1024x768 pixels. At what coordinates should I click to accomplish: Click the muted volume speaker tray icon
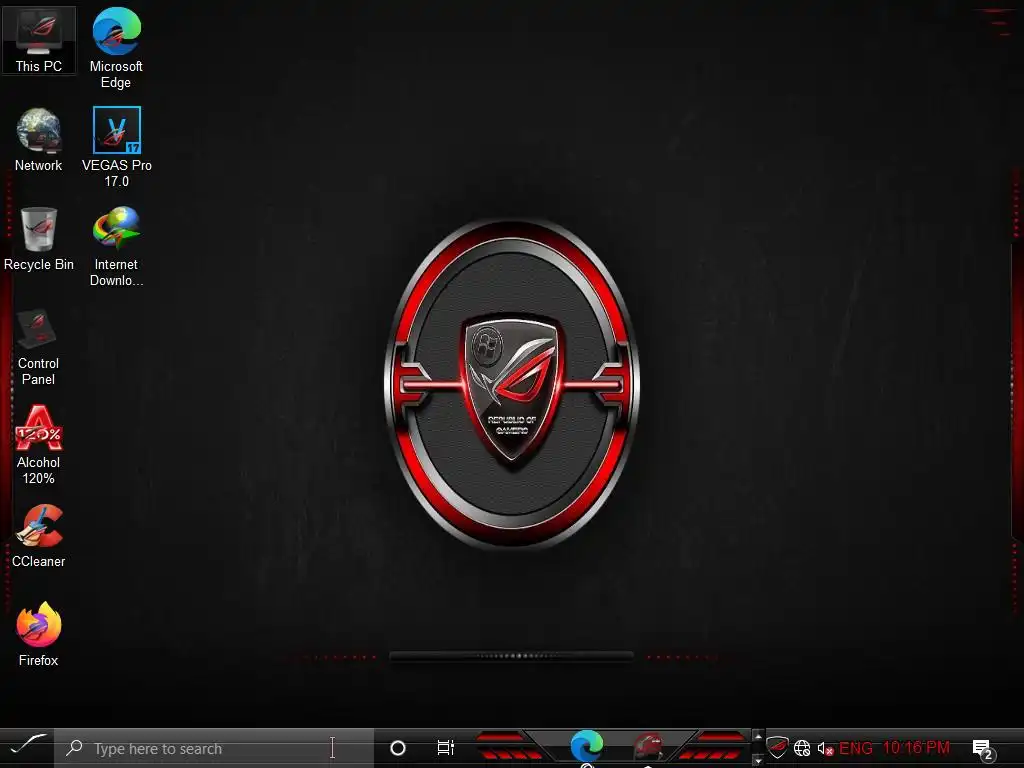click(x=825, y=748)
